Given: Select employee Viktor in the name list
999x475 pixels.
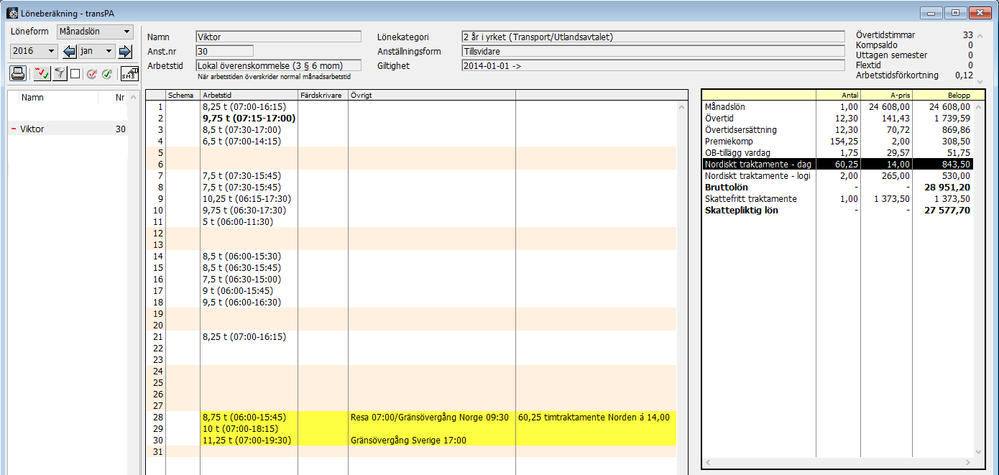Looking at the screenshot, I should 39,129.
